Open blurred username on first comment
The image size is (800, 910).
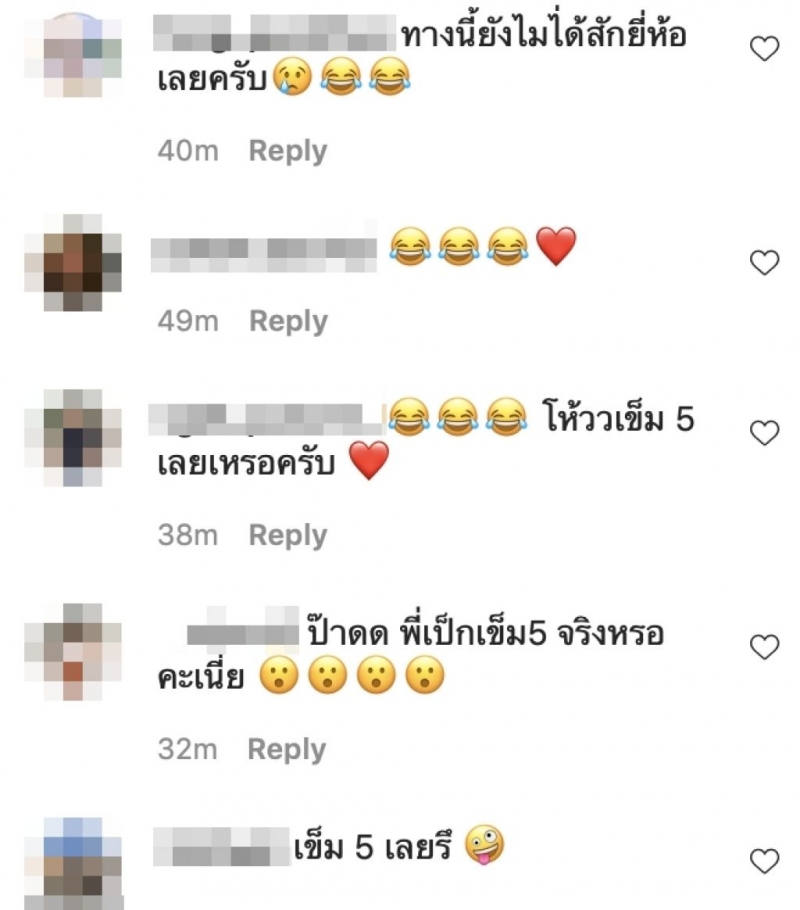coord(275,33)
